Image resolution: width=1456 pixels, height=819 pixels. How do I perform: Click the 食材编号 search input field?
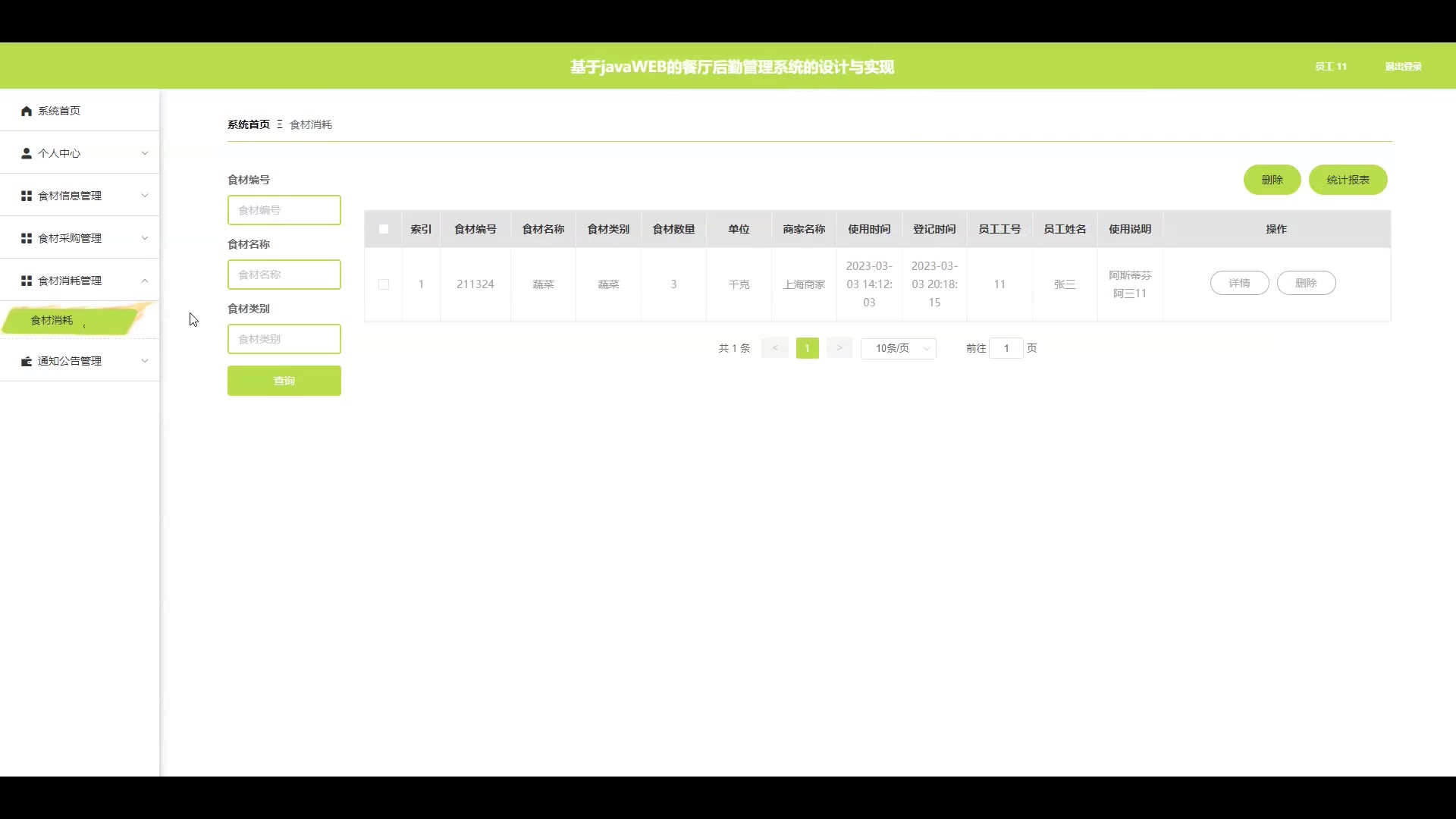tap(284, 210)
